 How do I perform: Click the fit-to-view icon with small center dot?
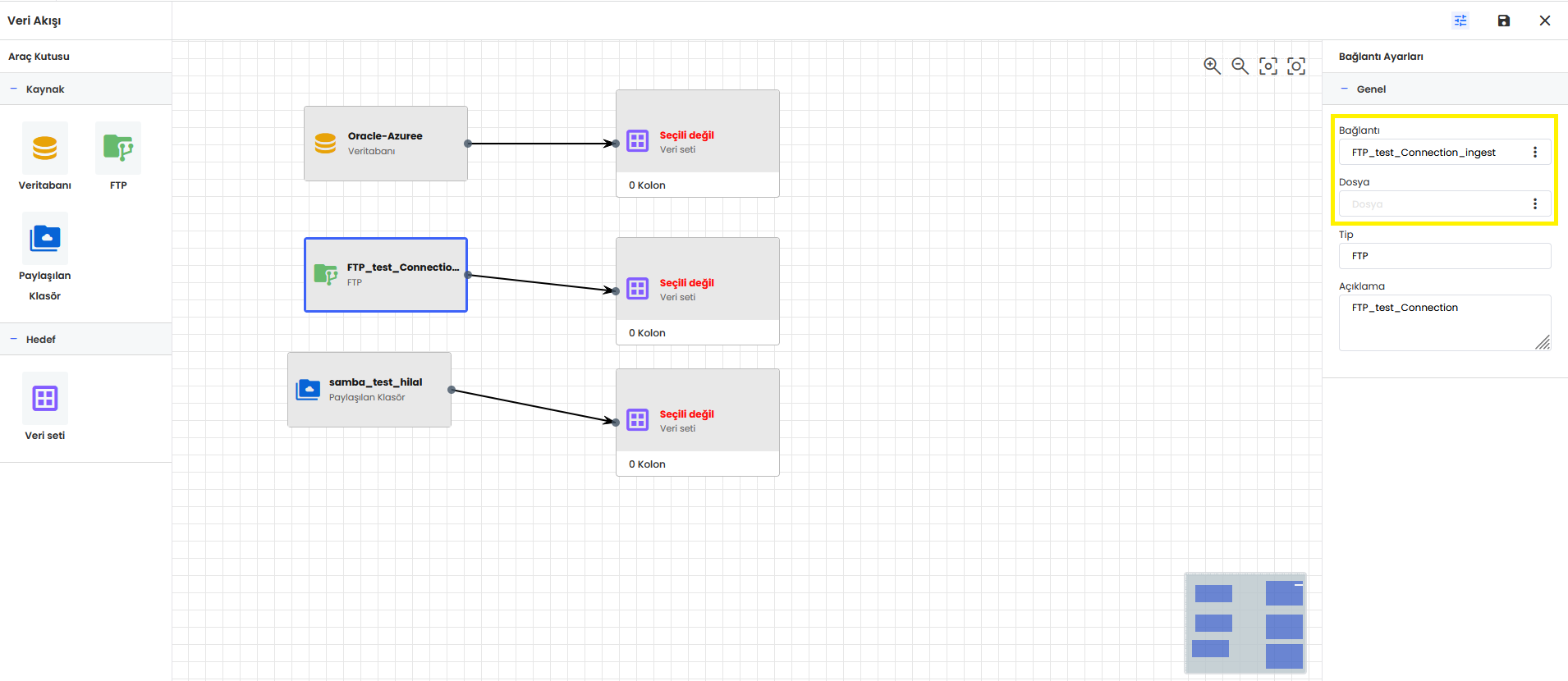tap(1268, 66)
